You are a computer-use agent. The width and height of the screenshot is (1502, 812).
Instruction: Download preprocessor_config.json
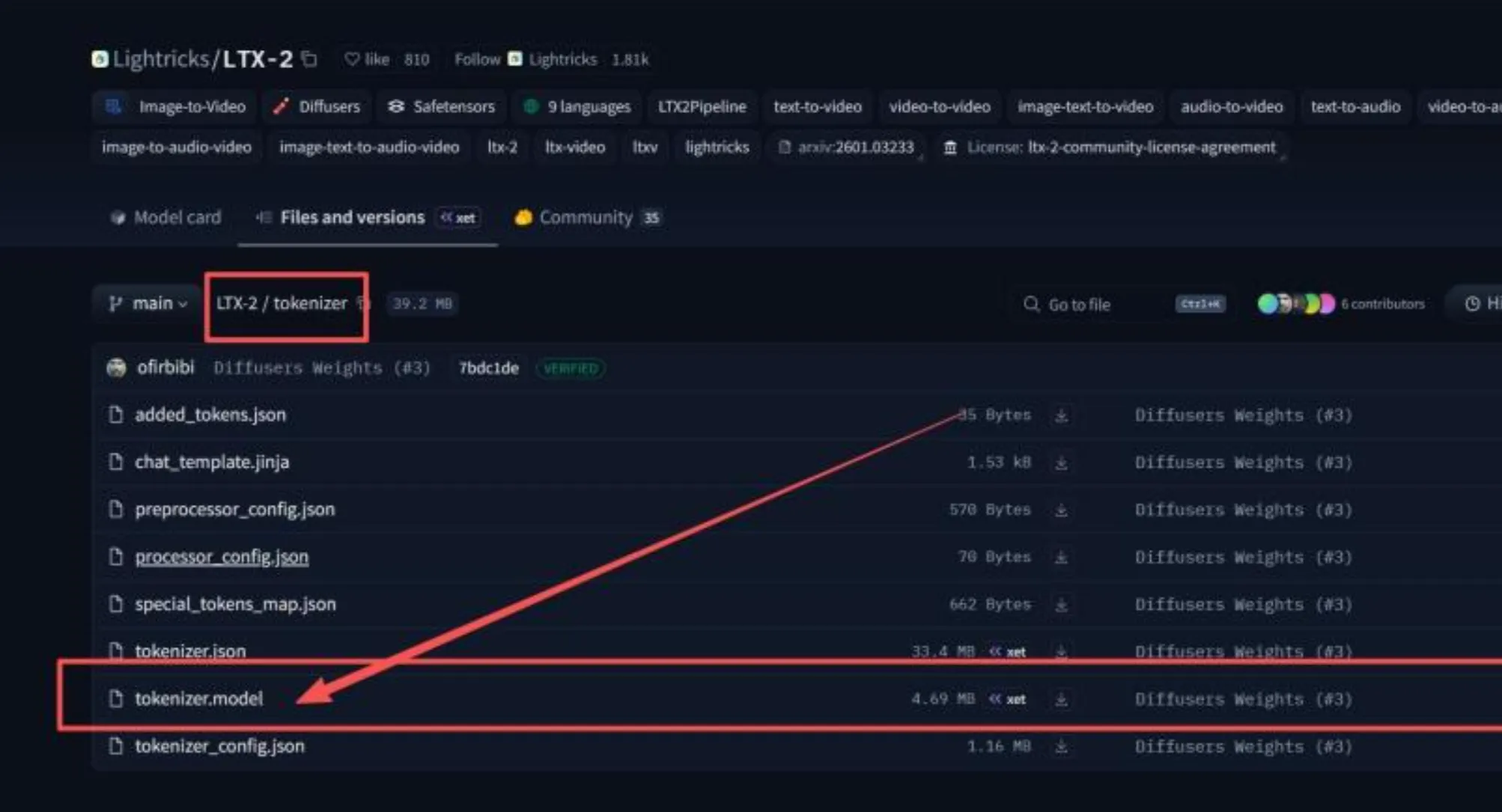coord(1061,510)
